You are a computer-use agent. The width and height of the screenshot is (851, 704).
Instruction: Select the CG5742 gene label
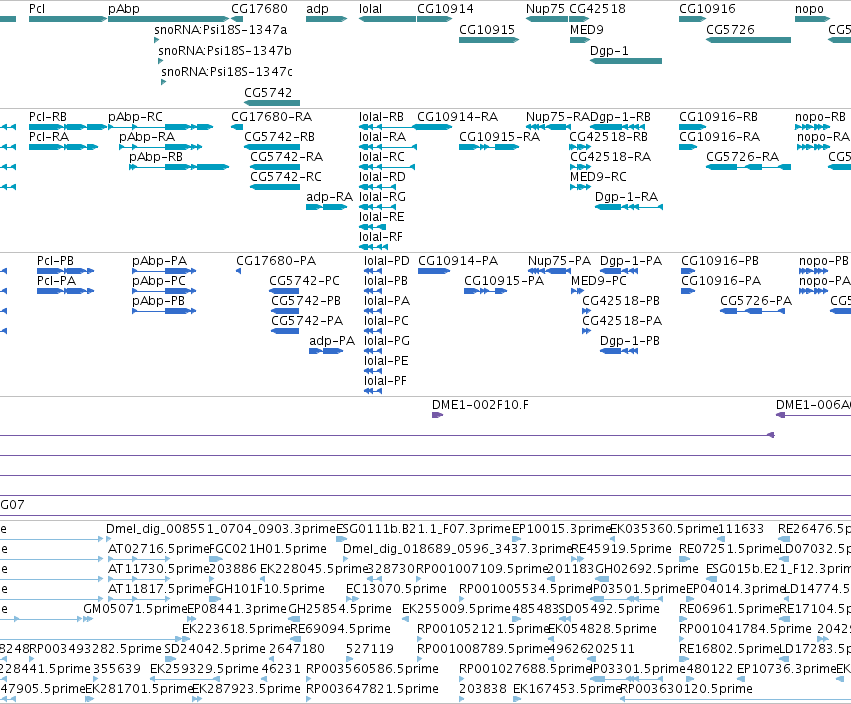[x=268, y=92]
